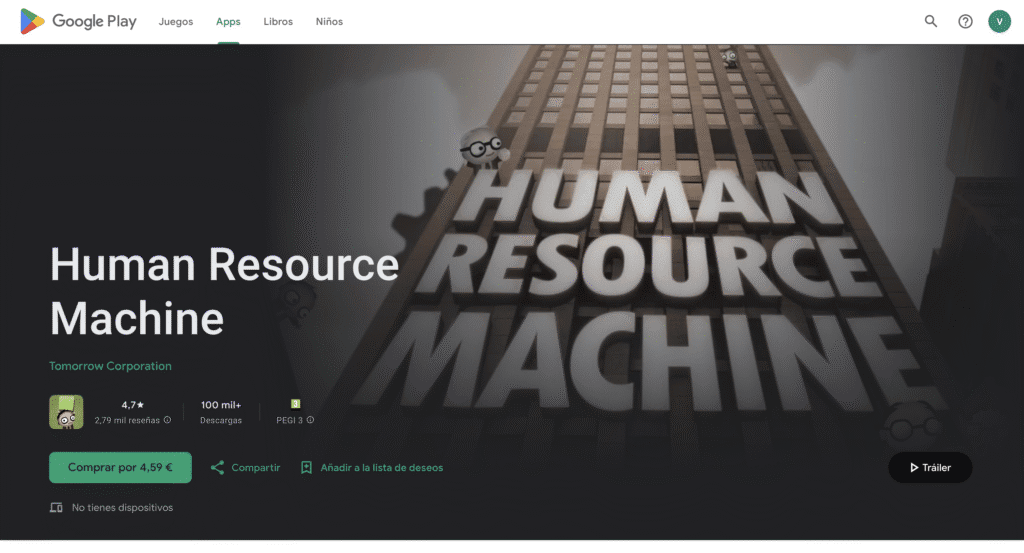Click the 4,7 star rating
Viewport: 1024px width, 553px height.
[132, 405]
